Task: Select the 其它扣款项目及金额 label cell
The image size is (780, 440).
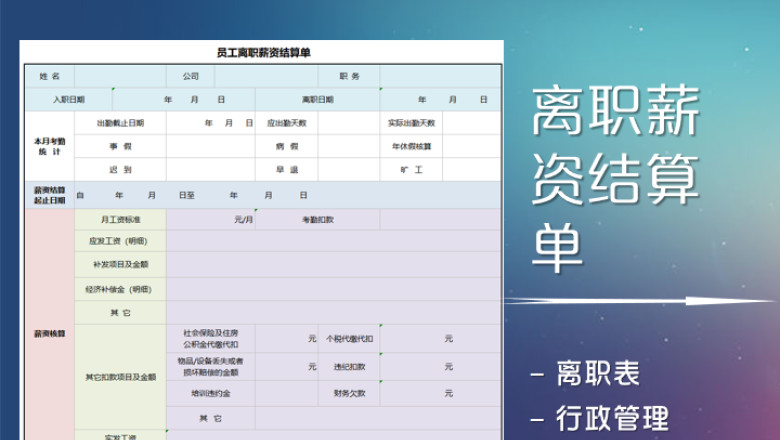Action: click(120, 377)
